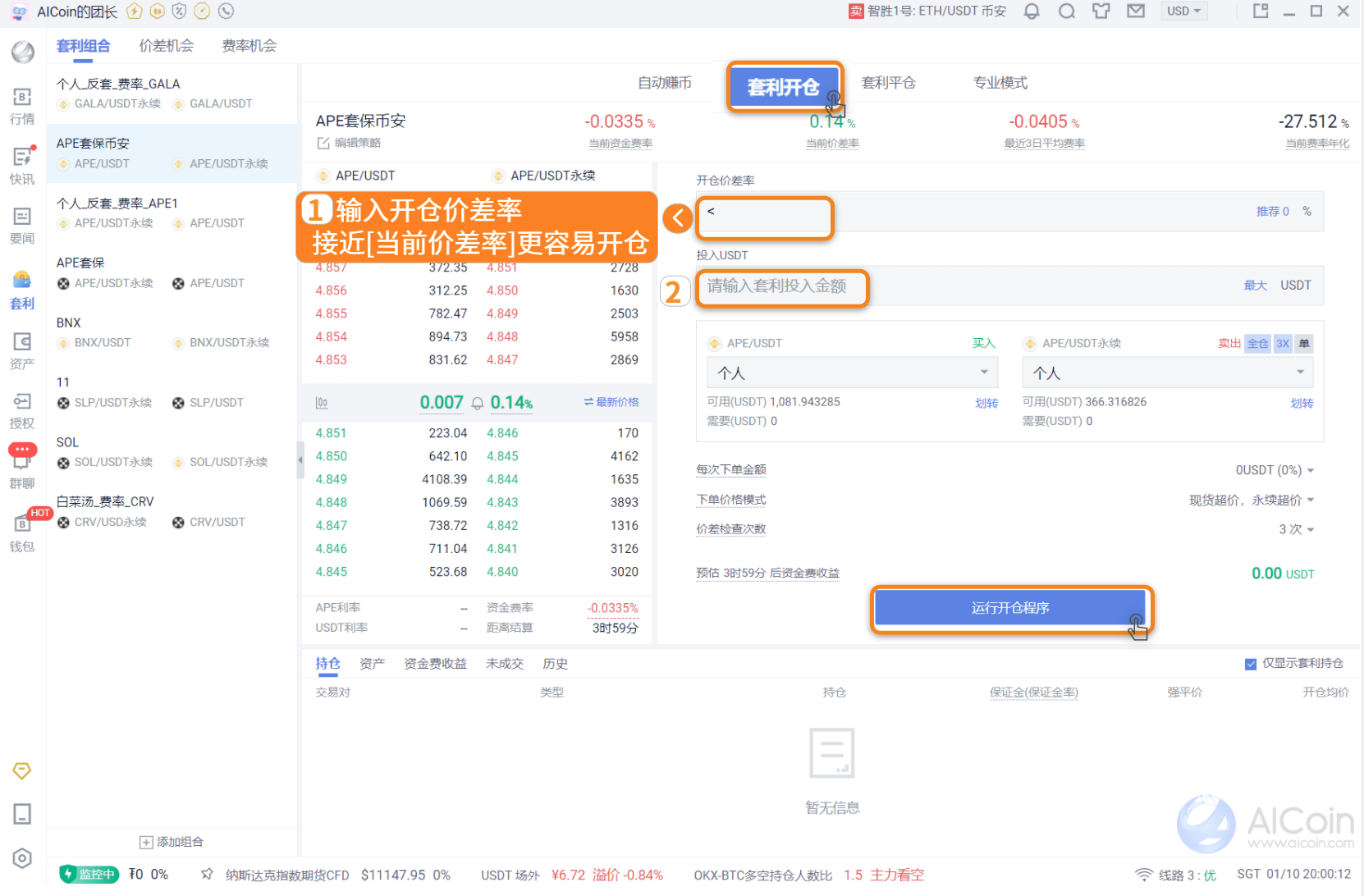Toggle the 全仓 cross margin button
Viewport: 1364px width, 896px height.
[1257, 344]
